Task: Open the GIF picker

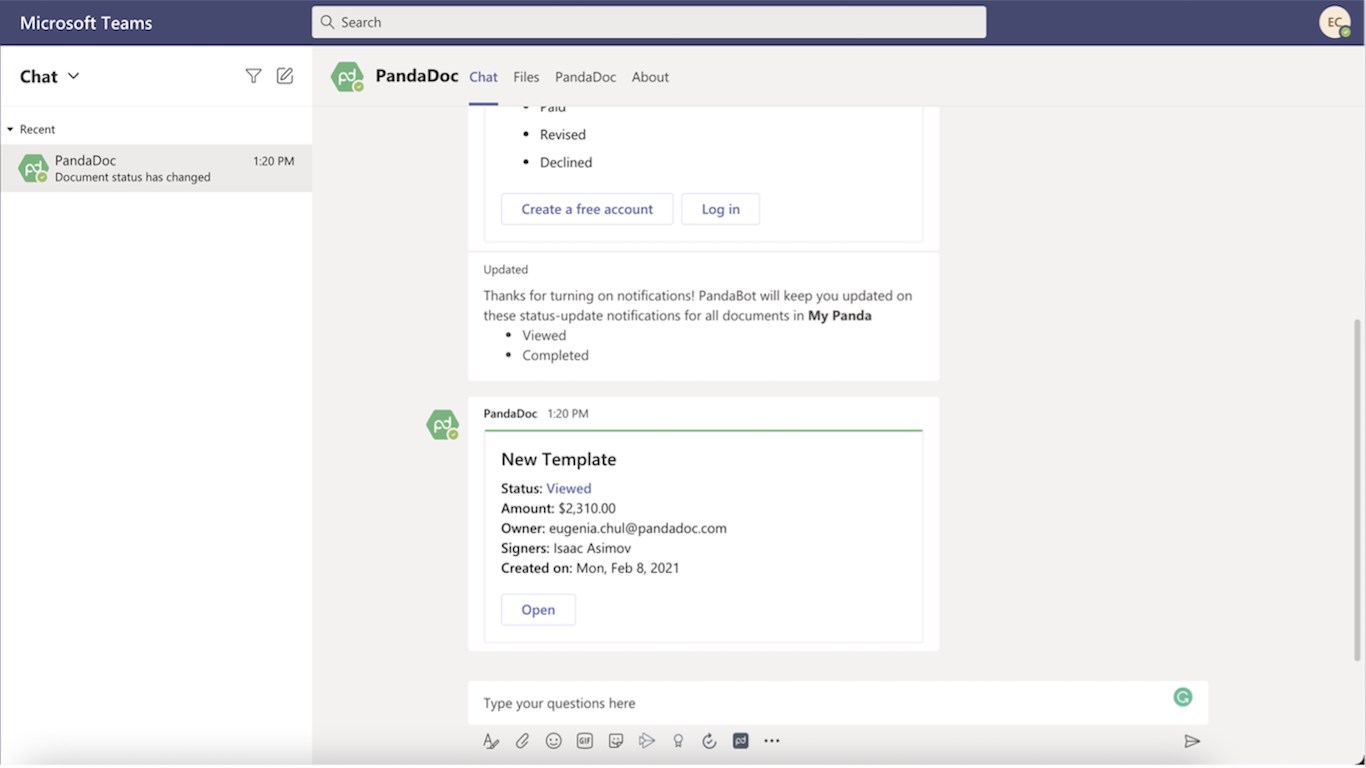Action: coord(585,741)
